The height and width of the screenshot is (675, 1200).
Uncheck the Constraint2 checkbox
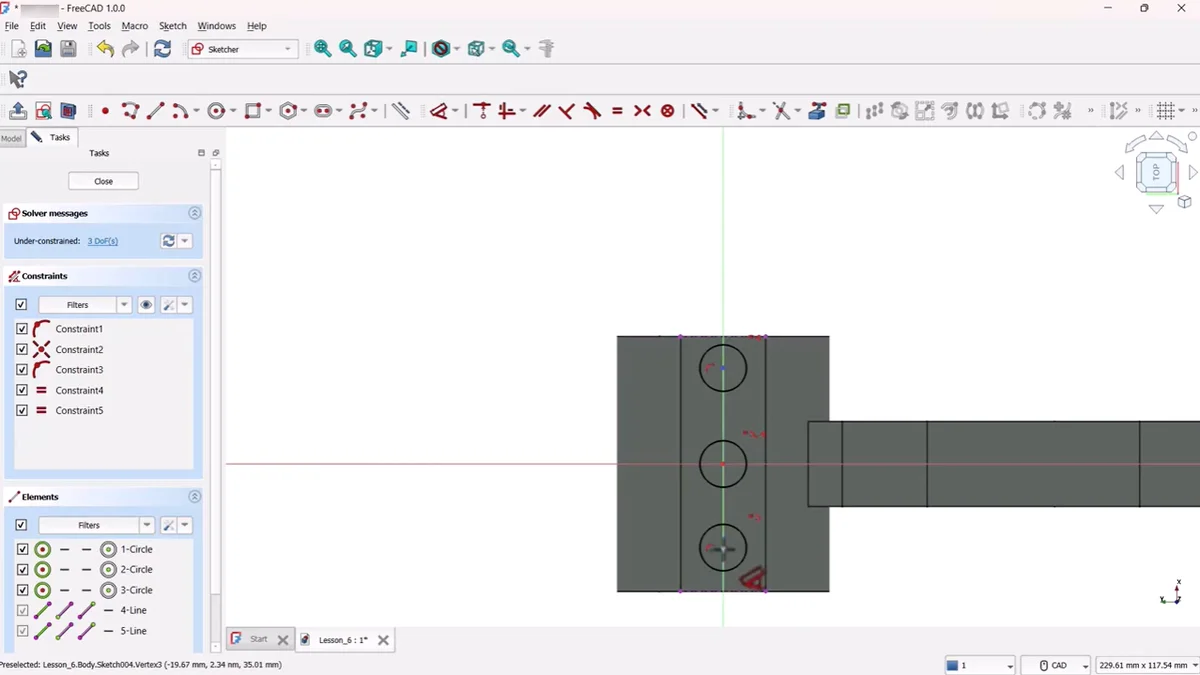[22, 350]
